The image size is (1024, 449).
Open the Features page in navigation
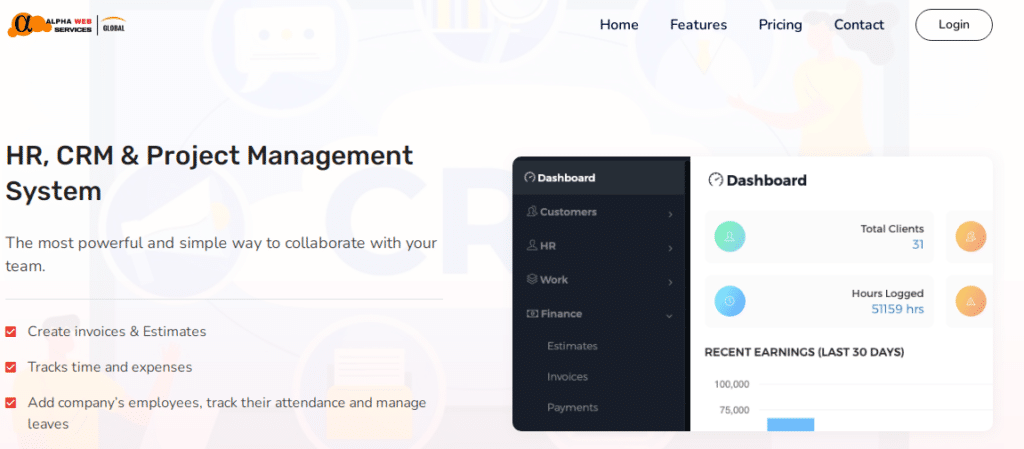(698, 25)
